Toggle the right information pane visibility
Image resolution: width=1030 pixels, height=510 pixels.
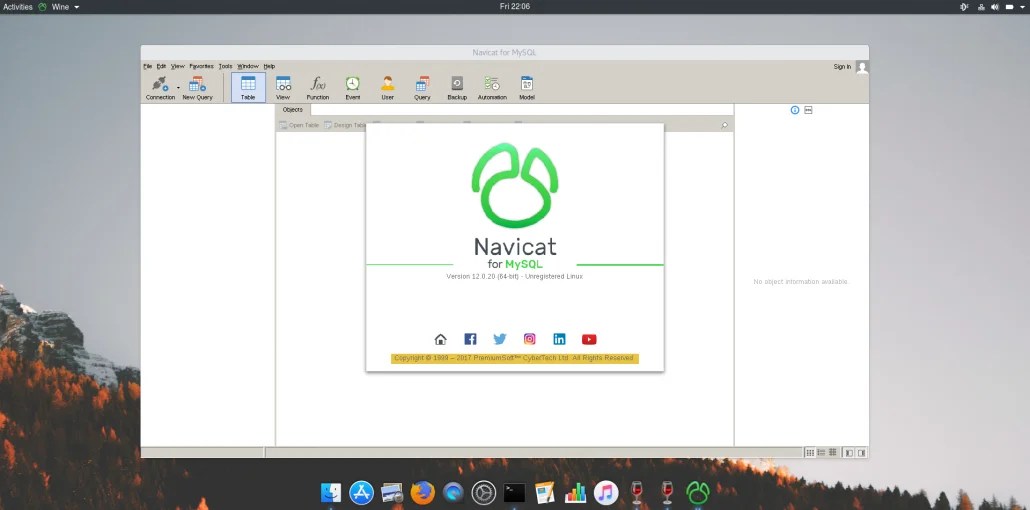point(861,453)
